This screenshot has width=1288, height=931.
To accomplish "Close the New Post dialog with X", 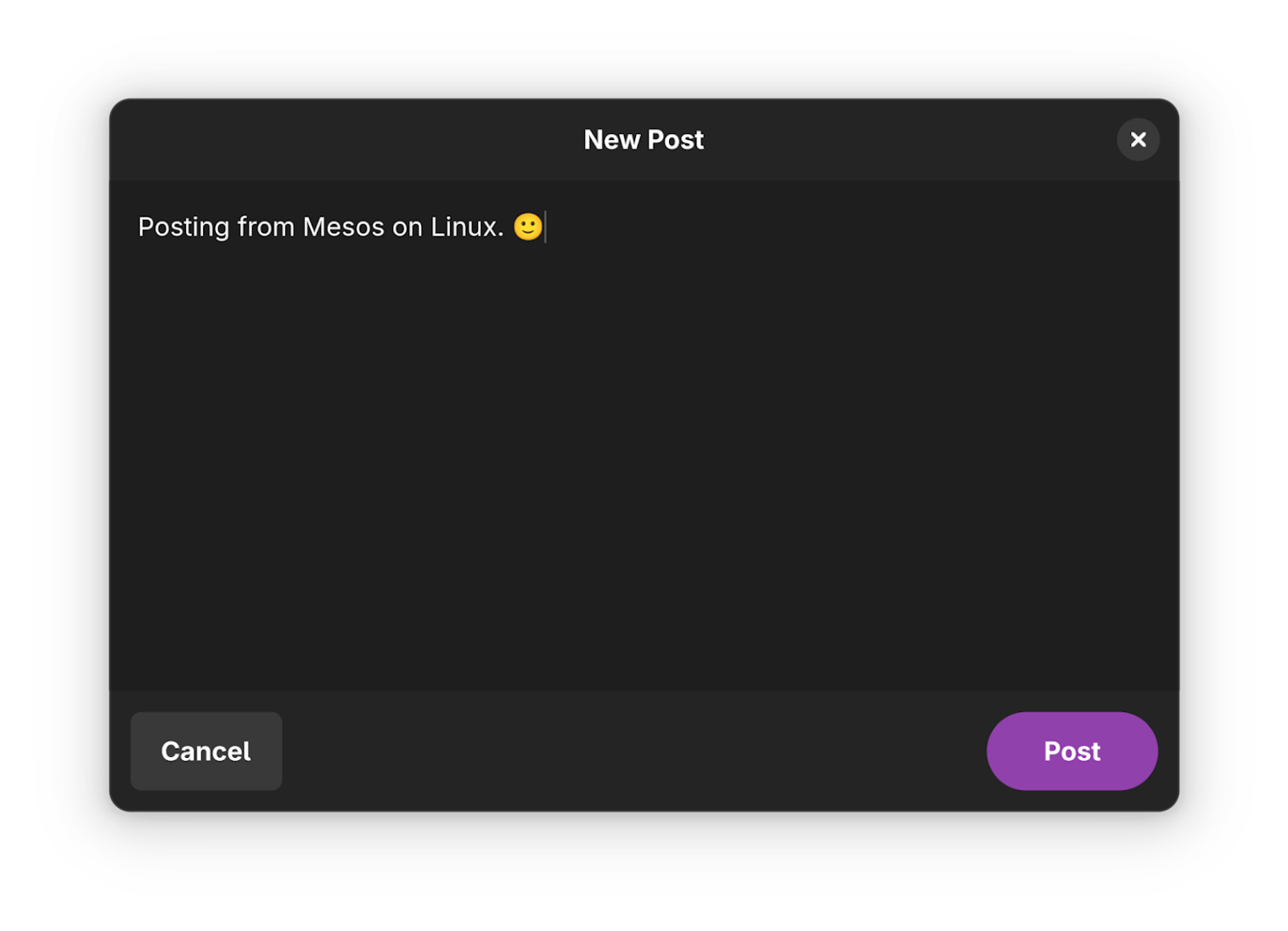I will click(x=1138, y=139).
